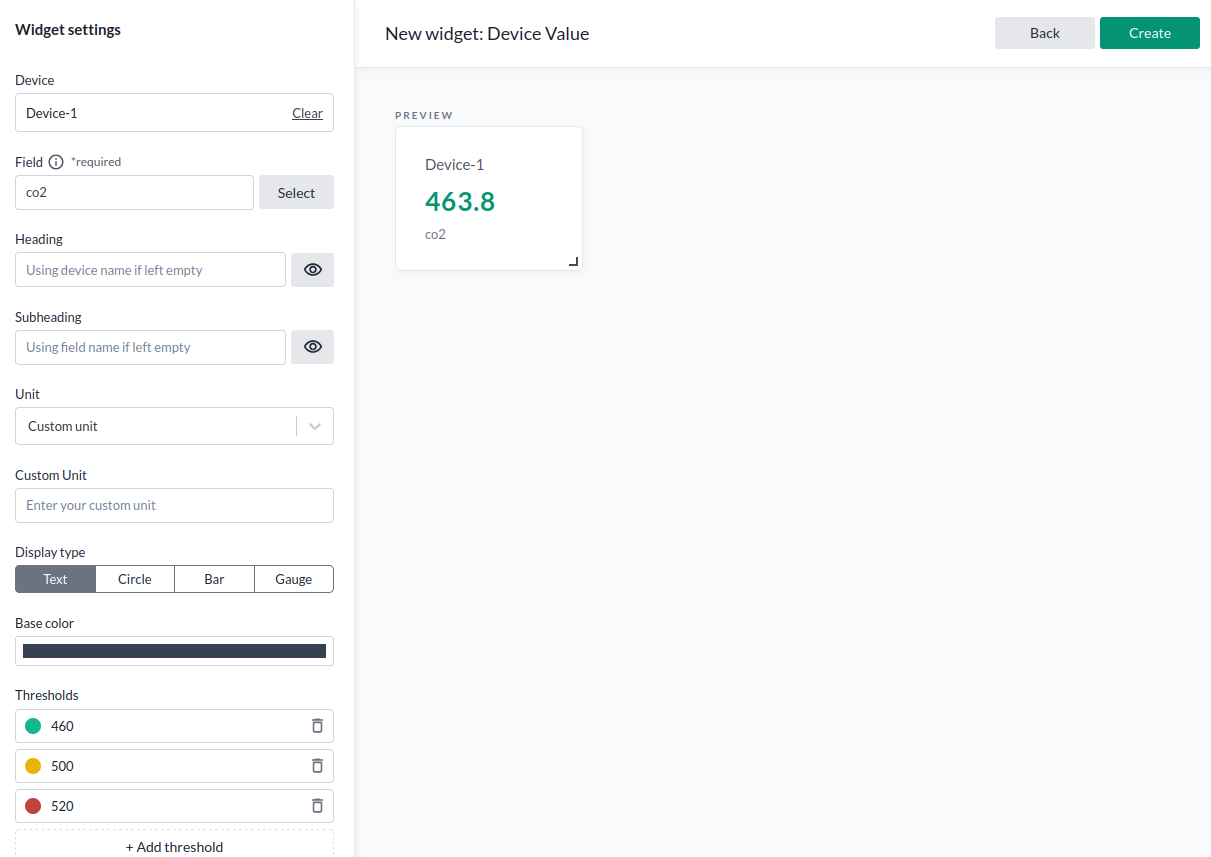Clear the selected Device-1

pos(307,112)
